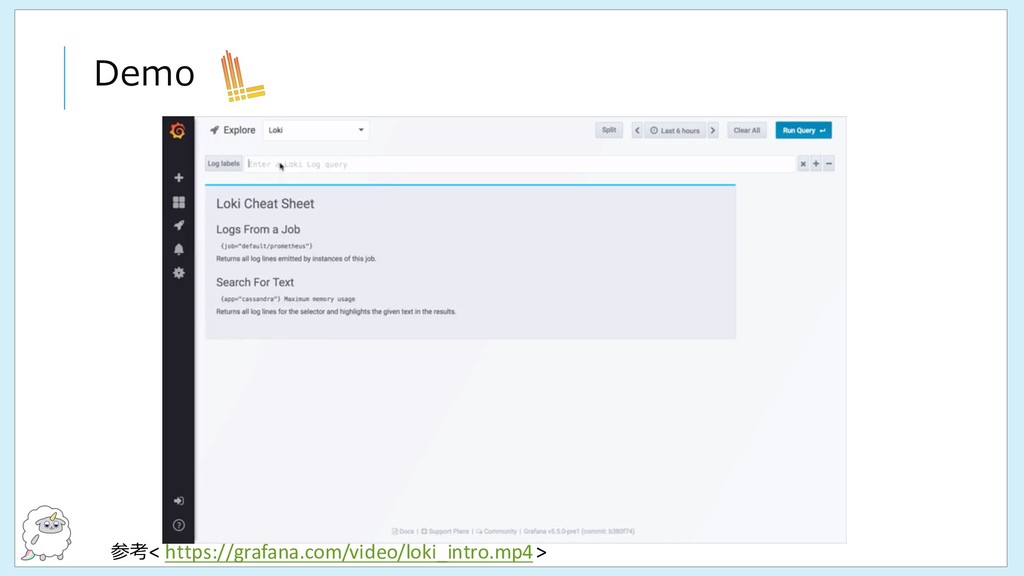The height and width of the screenshot is (576, 1024).
Task: Open the Community footer link
Action: pyautogui.click(x=496, y=532)
